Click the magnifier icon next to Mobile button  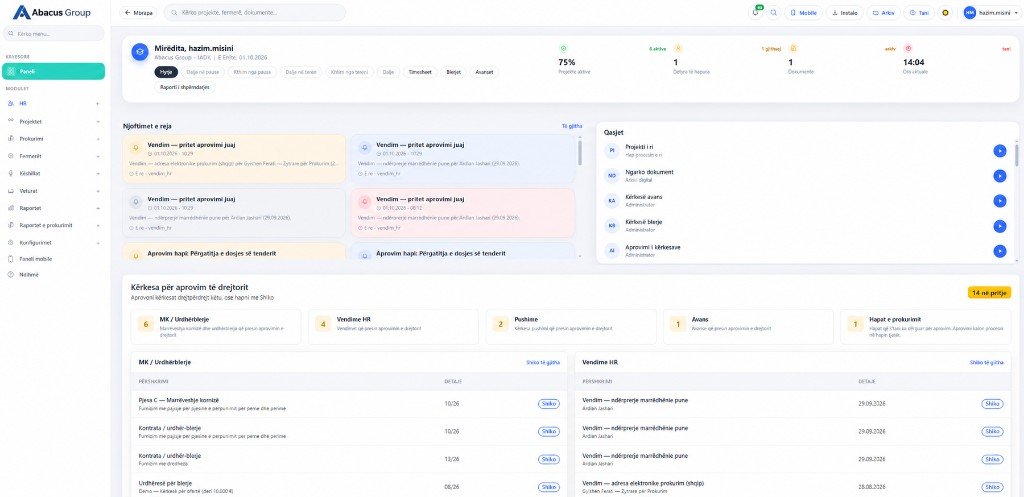click(774, 12)
